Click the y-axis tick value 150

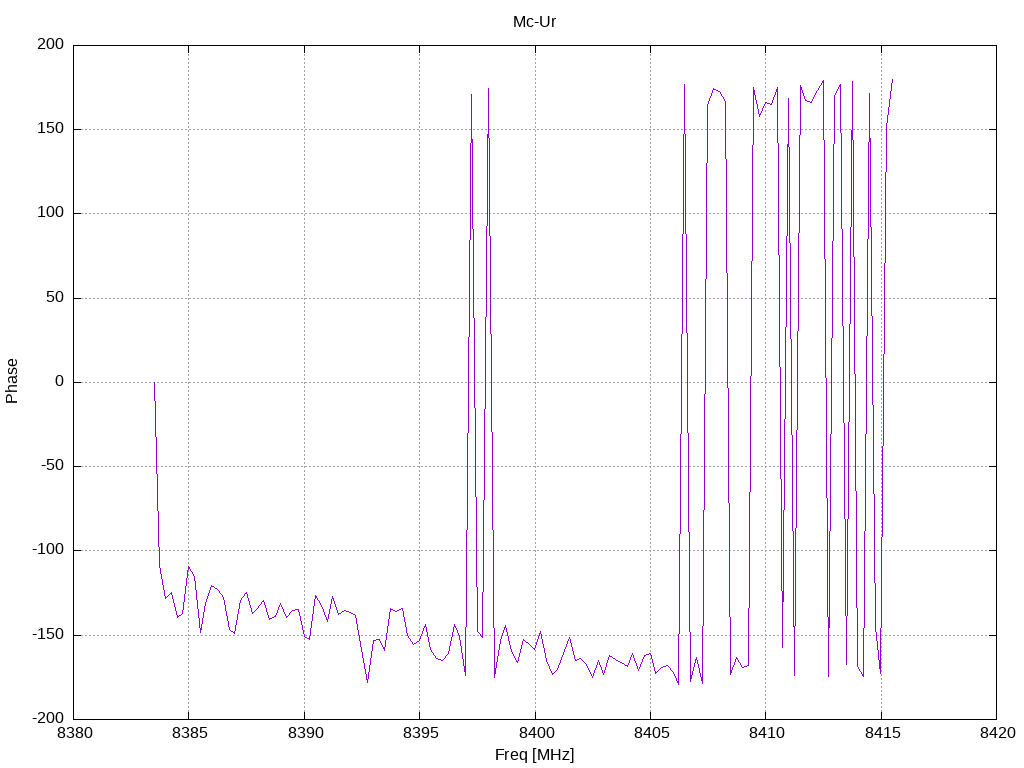coord(51,129)
